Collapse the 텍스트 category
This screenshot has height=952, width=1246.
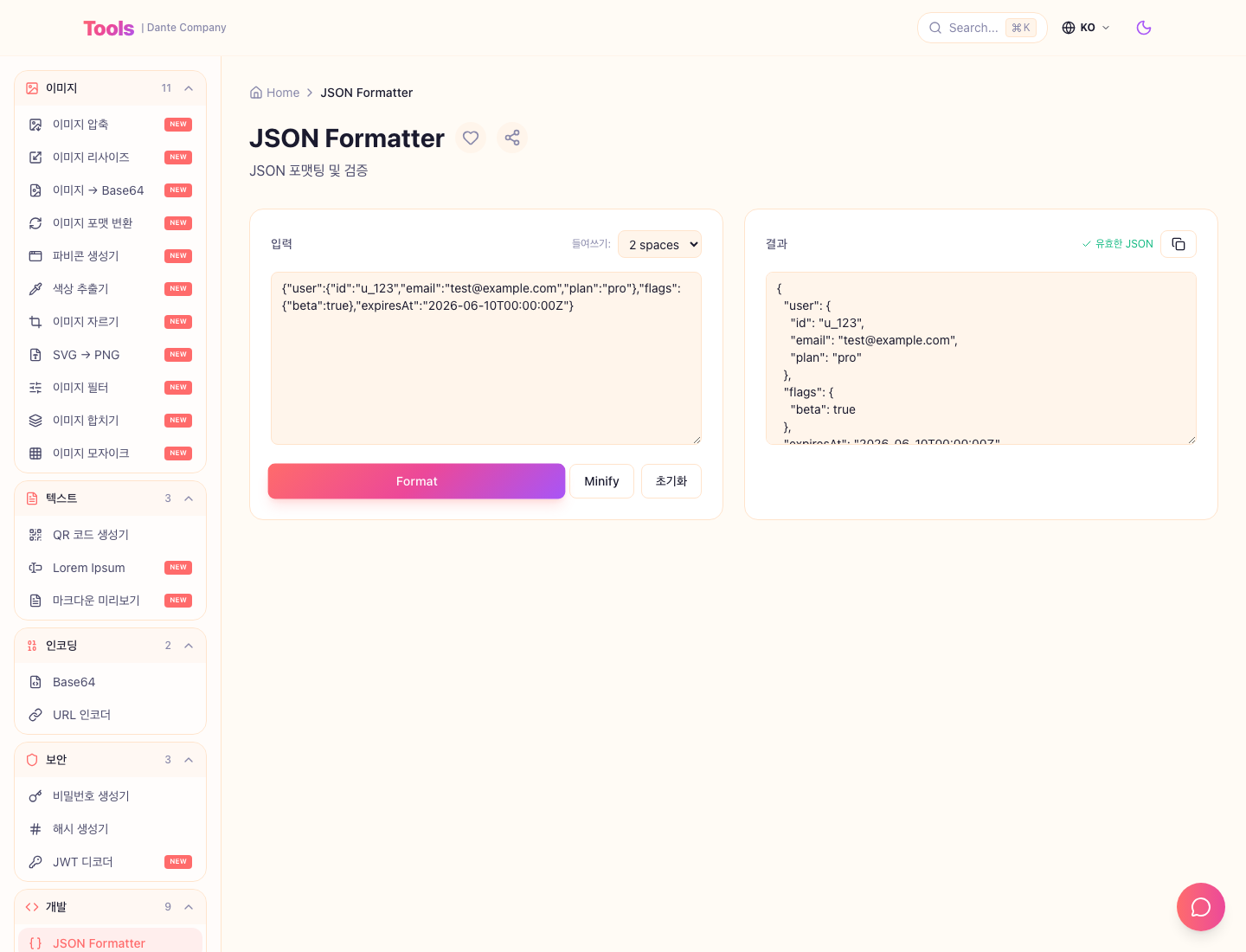click(189, 499)
